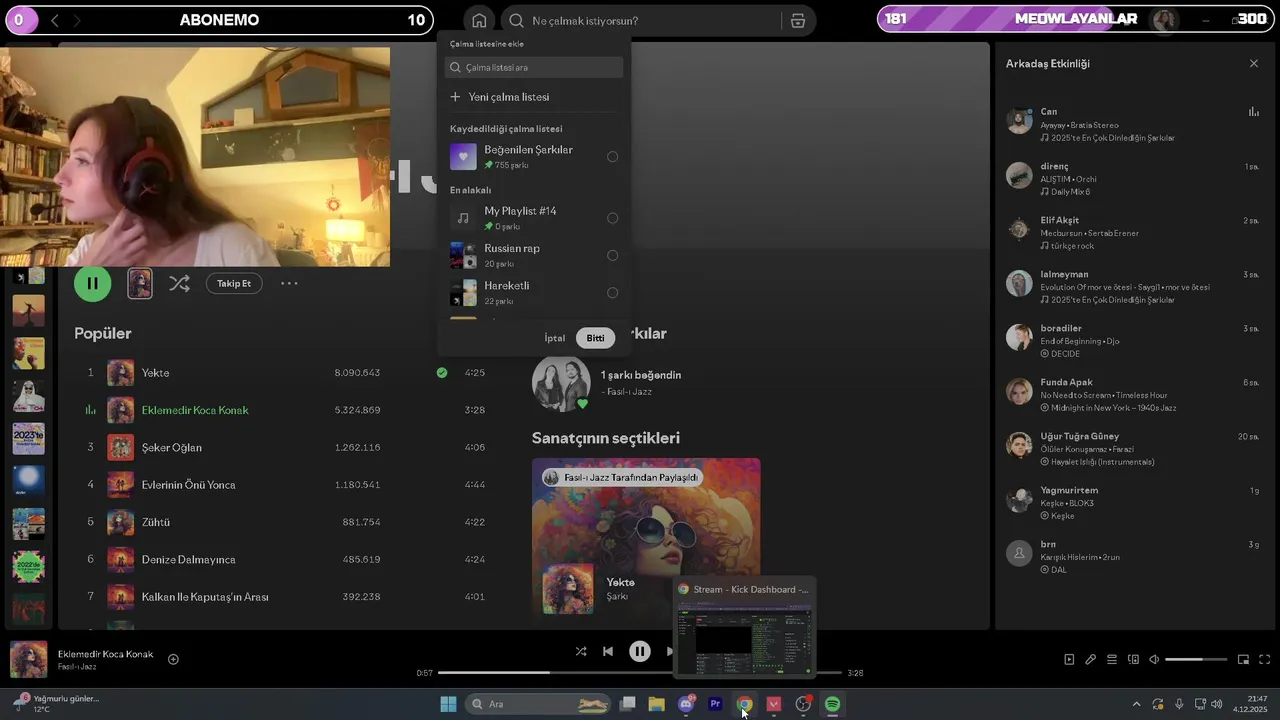Click the Spotify taskbar icon
The width and height of the screenshot is (1280, 720).
pyautogui.click(x=832, y=704)
